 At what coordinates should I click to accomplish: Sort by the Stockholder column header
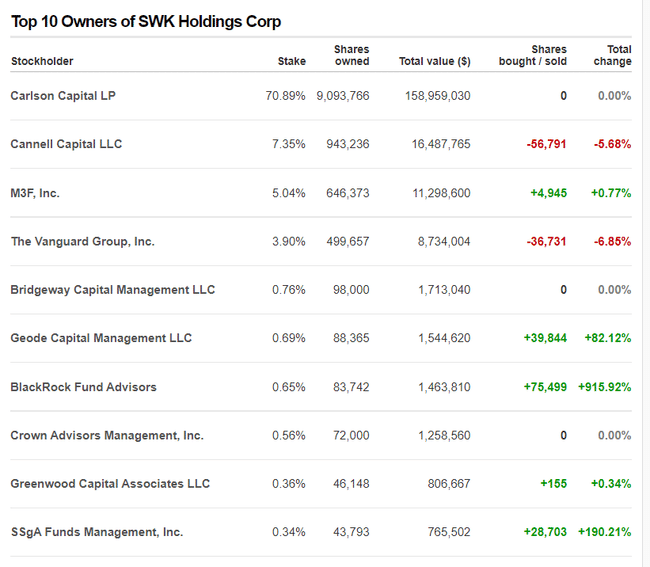pos(42,61)
